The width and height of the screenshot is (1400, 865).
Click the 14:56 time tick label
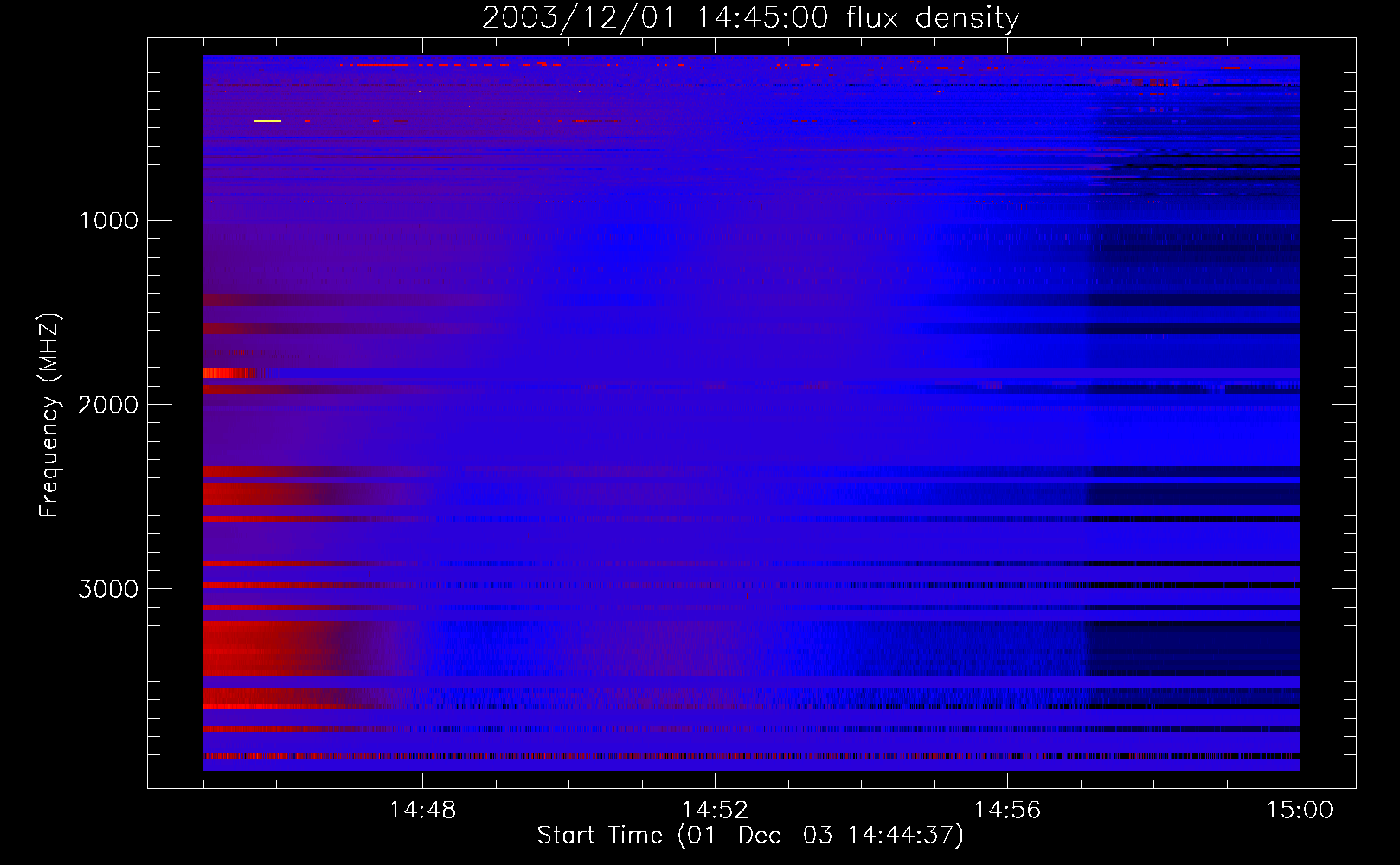pos(1007,811)
